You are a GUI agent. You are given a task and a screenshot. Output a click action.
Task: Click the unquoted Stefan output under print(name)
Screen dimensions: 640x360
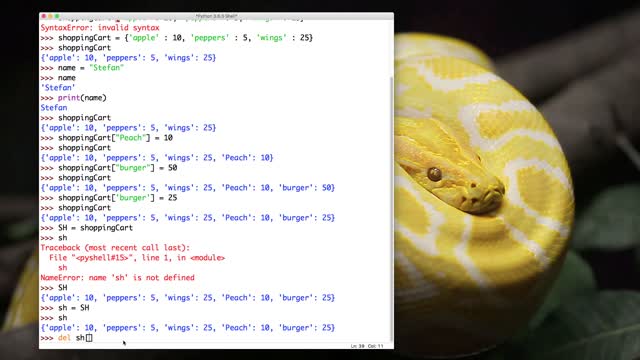pyautogui.click(x=53, y=108)
